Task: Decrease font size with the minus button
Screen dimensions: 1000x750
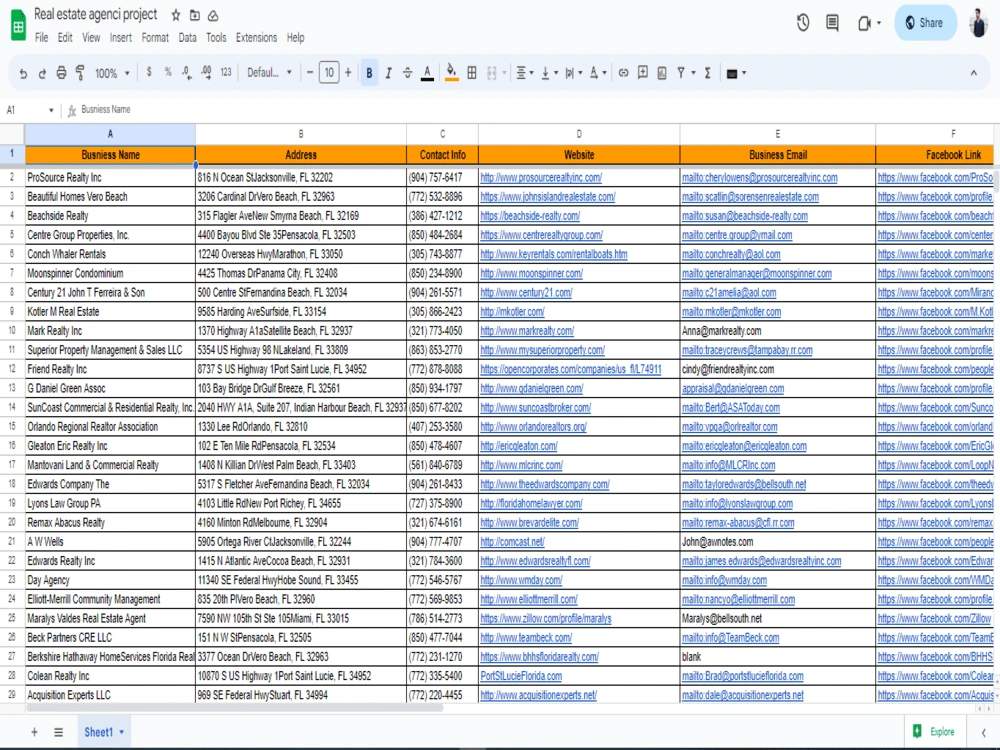Action: coord(310,73)
